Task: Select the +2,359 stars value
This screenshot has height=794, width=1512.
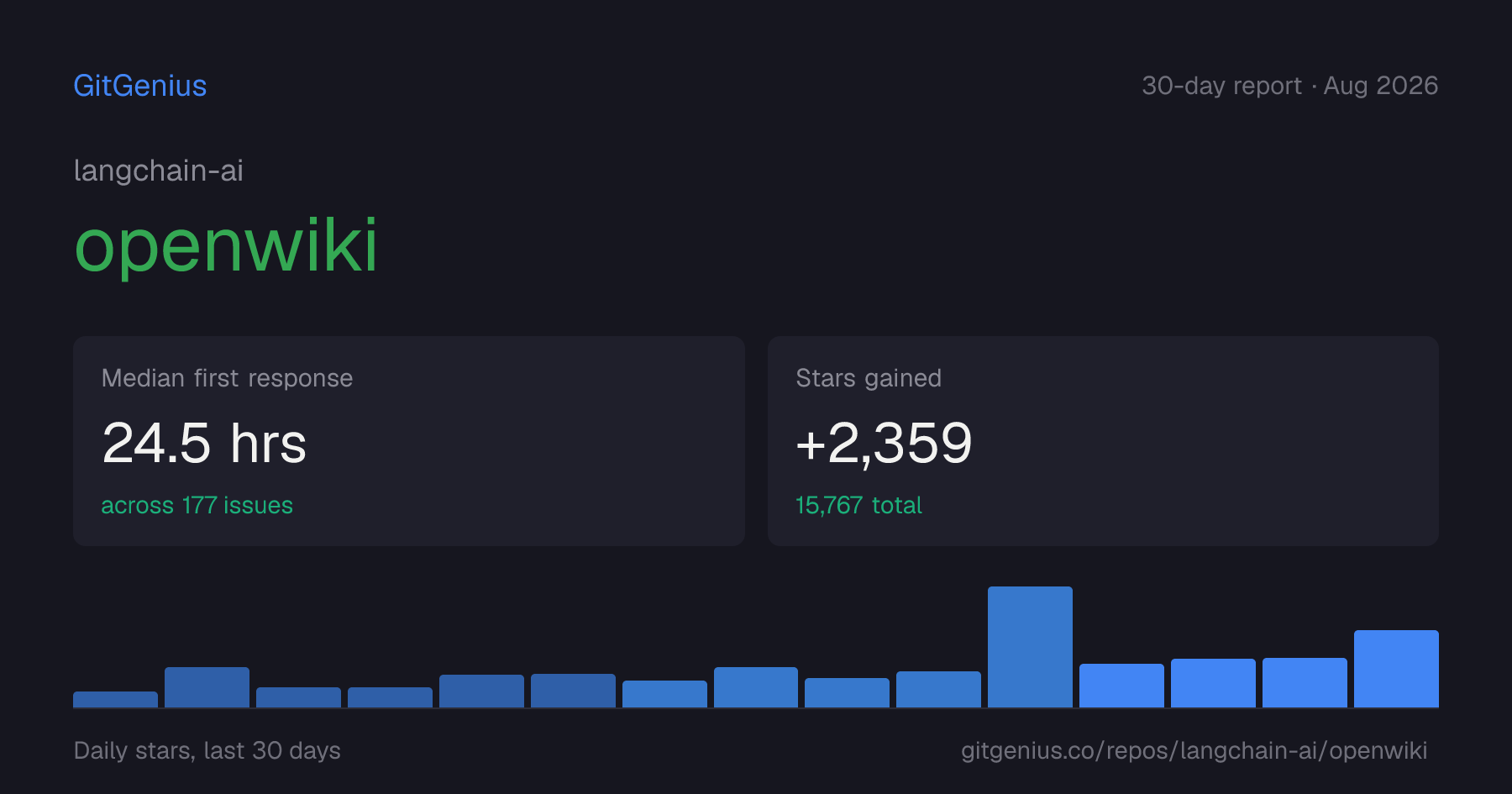Action: point(884,443)
